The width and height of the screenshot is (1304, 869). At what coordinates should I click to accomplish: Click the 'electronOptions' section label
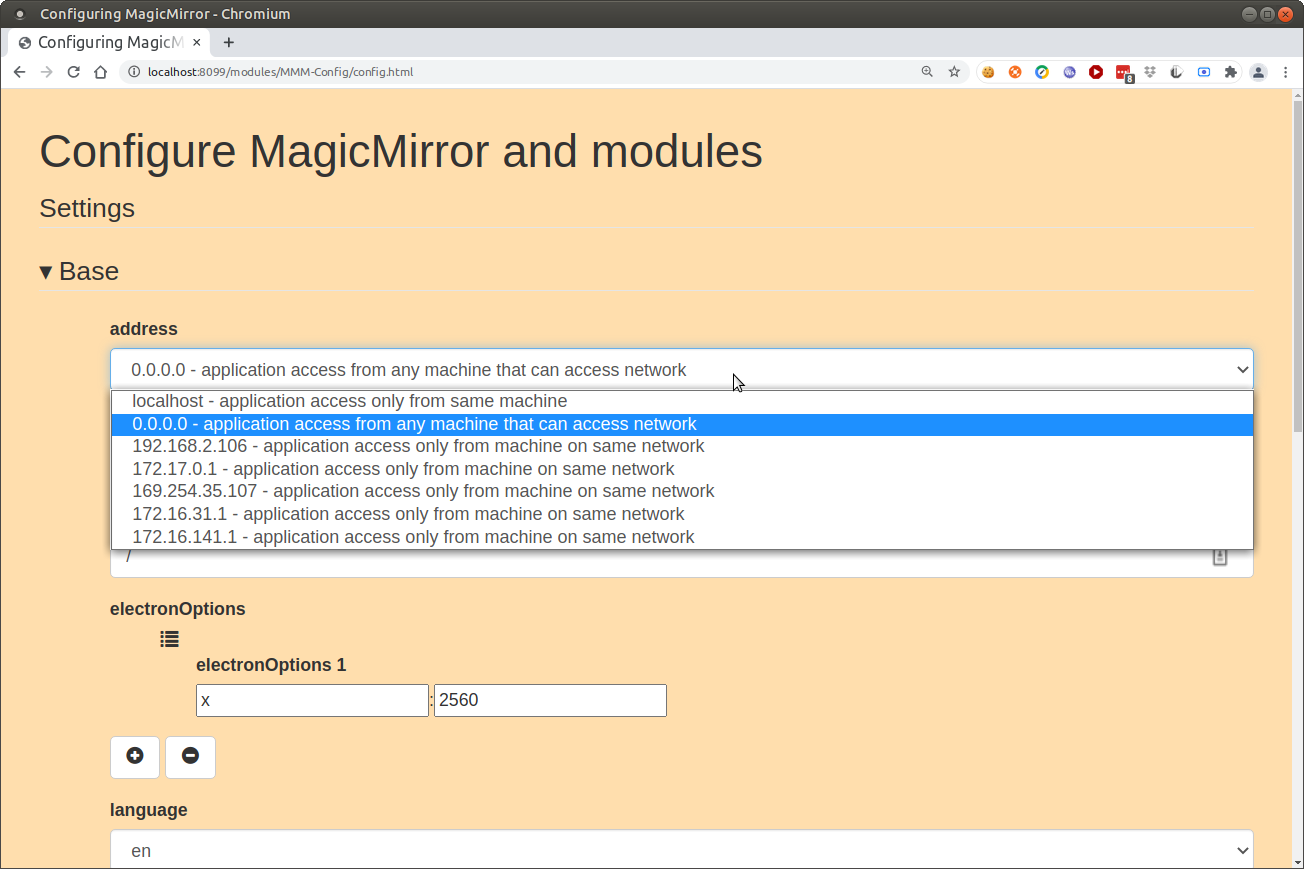[x=177, y=608]
